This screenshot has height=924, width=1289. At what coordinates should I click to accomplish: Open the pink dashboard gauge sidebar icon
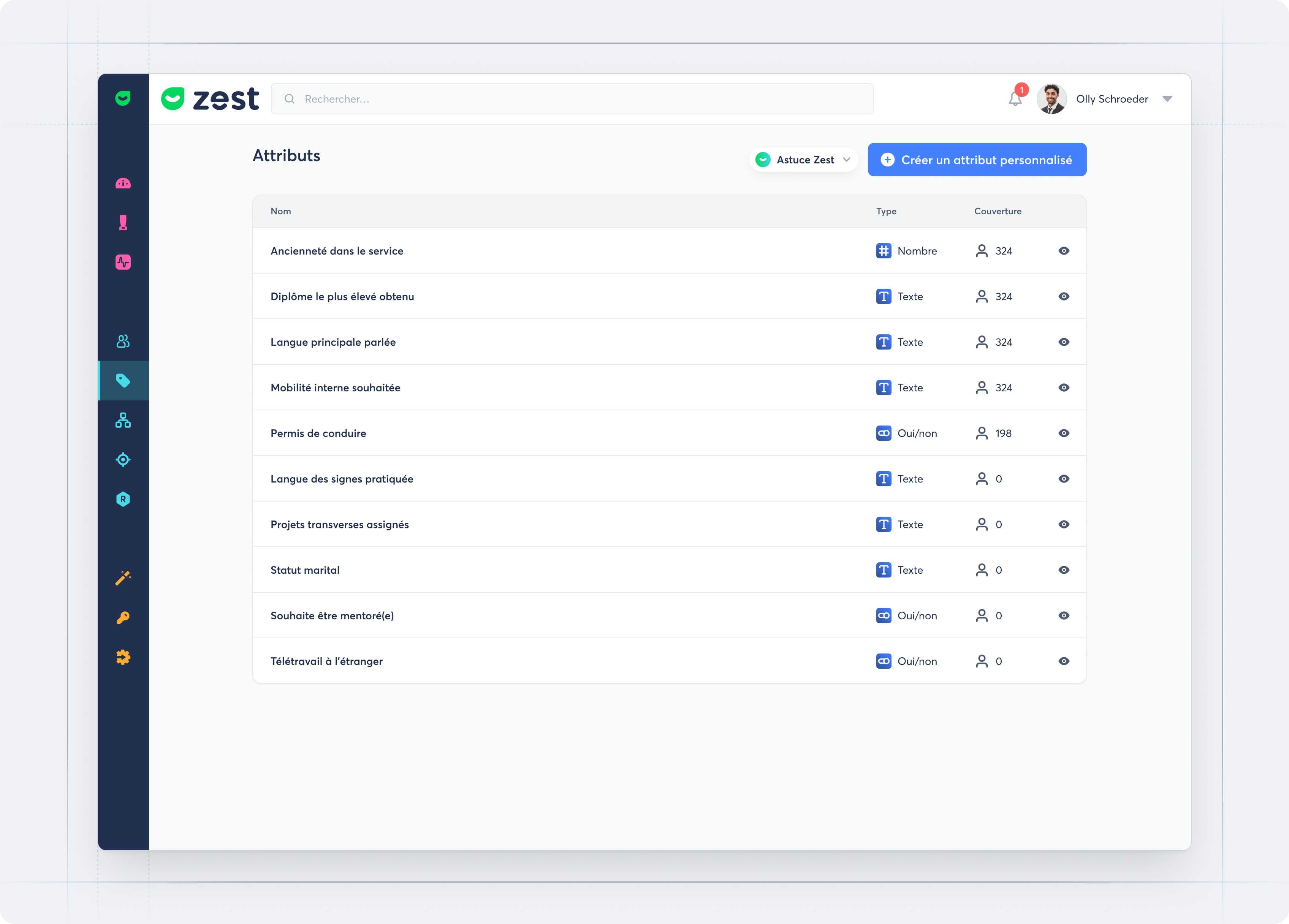click(x=123, y=184)
